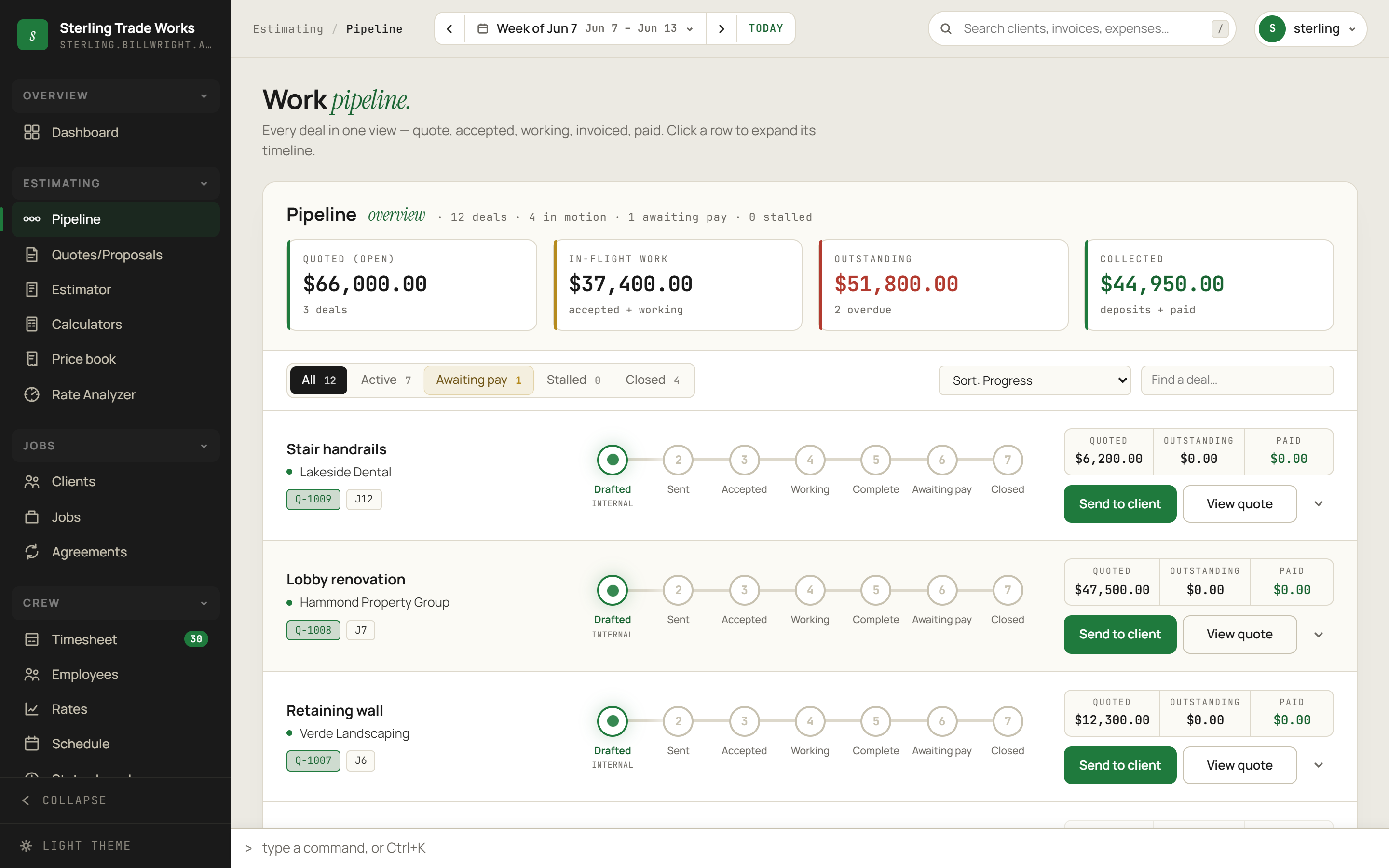Click stage 7 Closed for Retaining wall
Screen dimensions: 1389x868
click(x=1008, y=721)
